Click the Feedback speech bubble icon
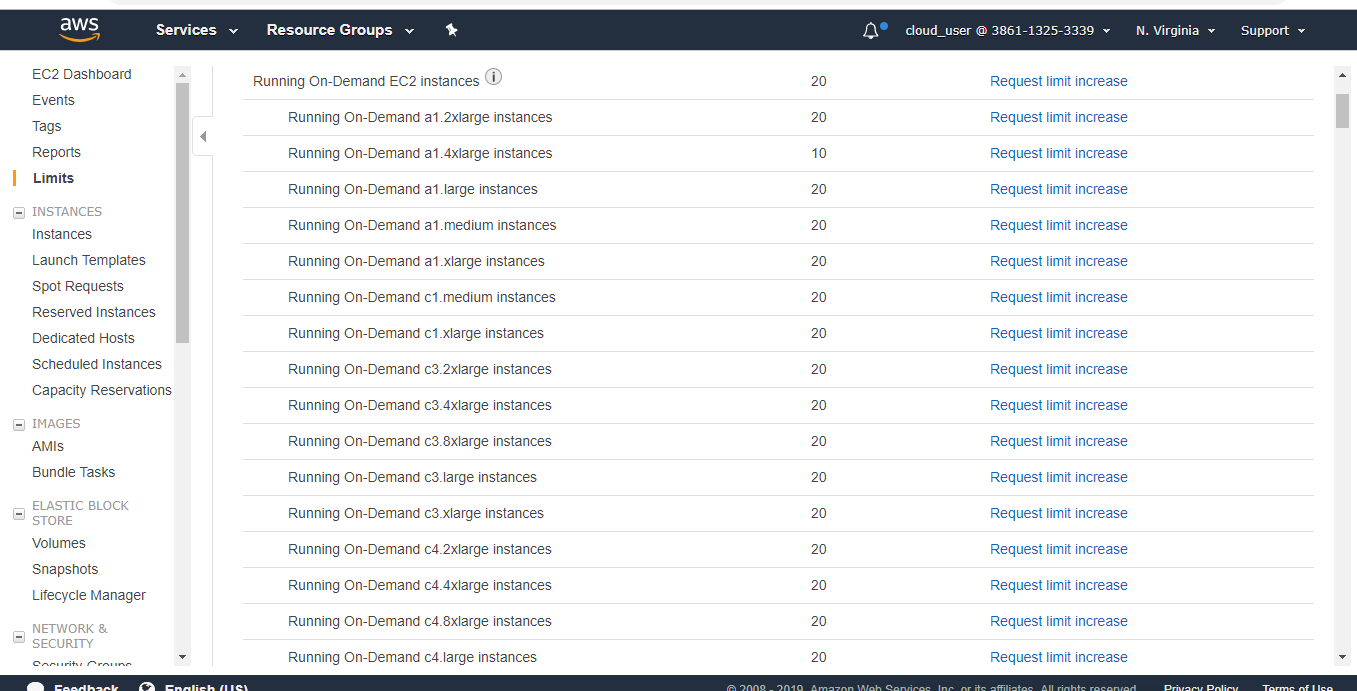This screenshot has width=1357, height=691. [36, 687]
